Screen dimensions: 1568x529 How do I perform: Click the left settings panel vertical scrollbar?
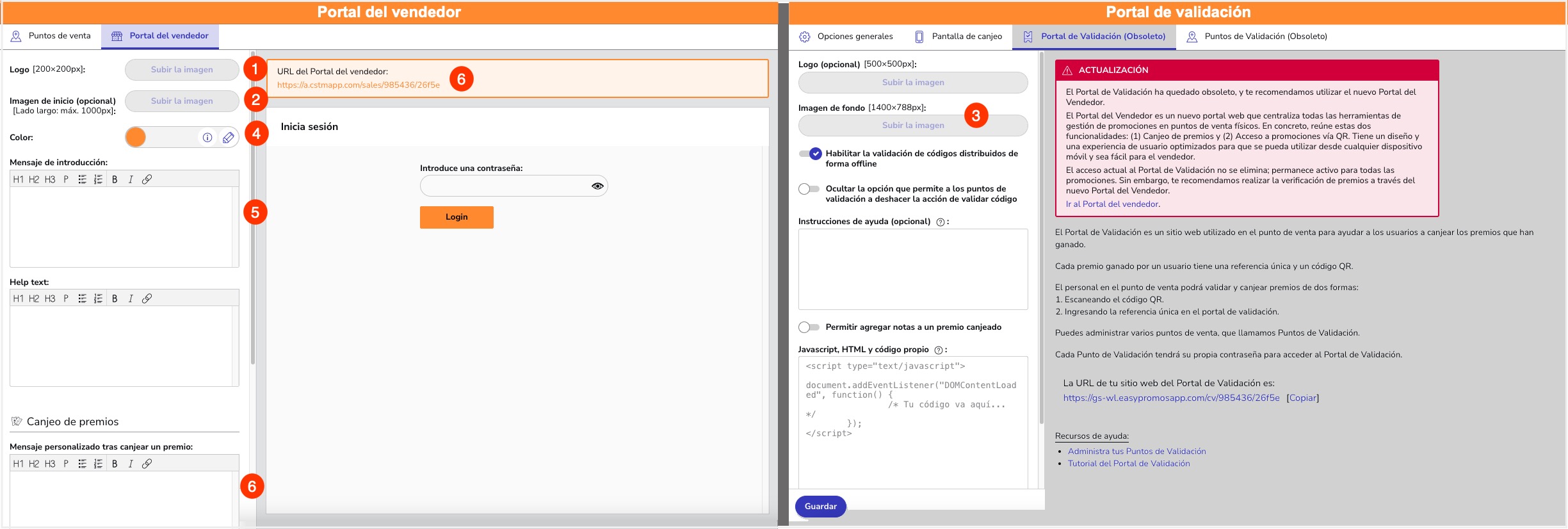click(253, 208)
